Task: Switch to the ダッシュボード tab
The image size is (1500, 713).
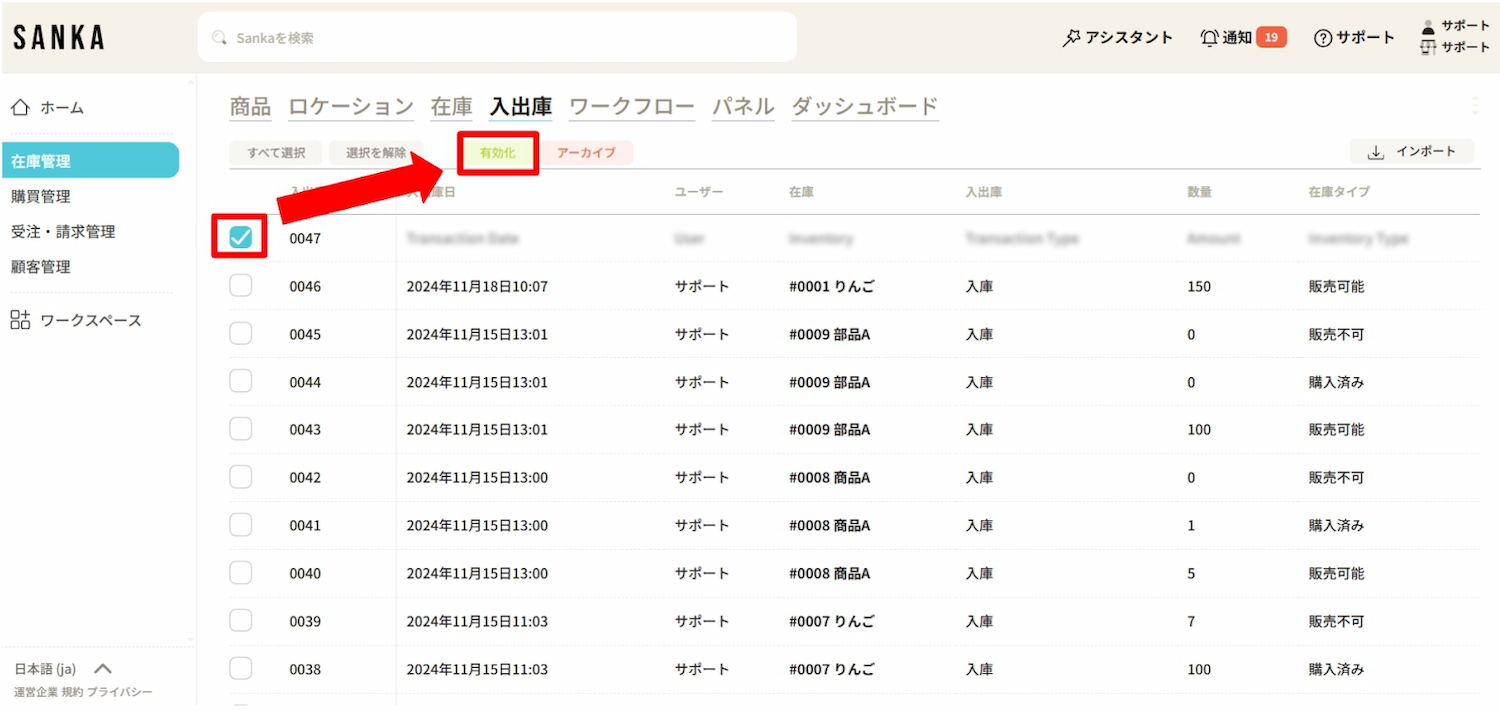Action: pos(865,106)
